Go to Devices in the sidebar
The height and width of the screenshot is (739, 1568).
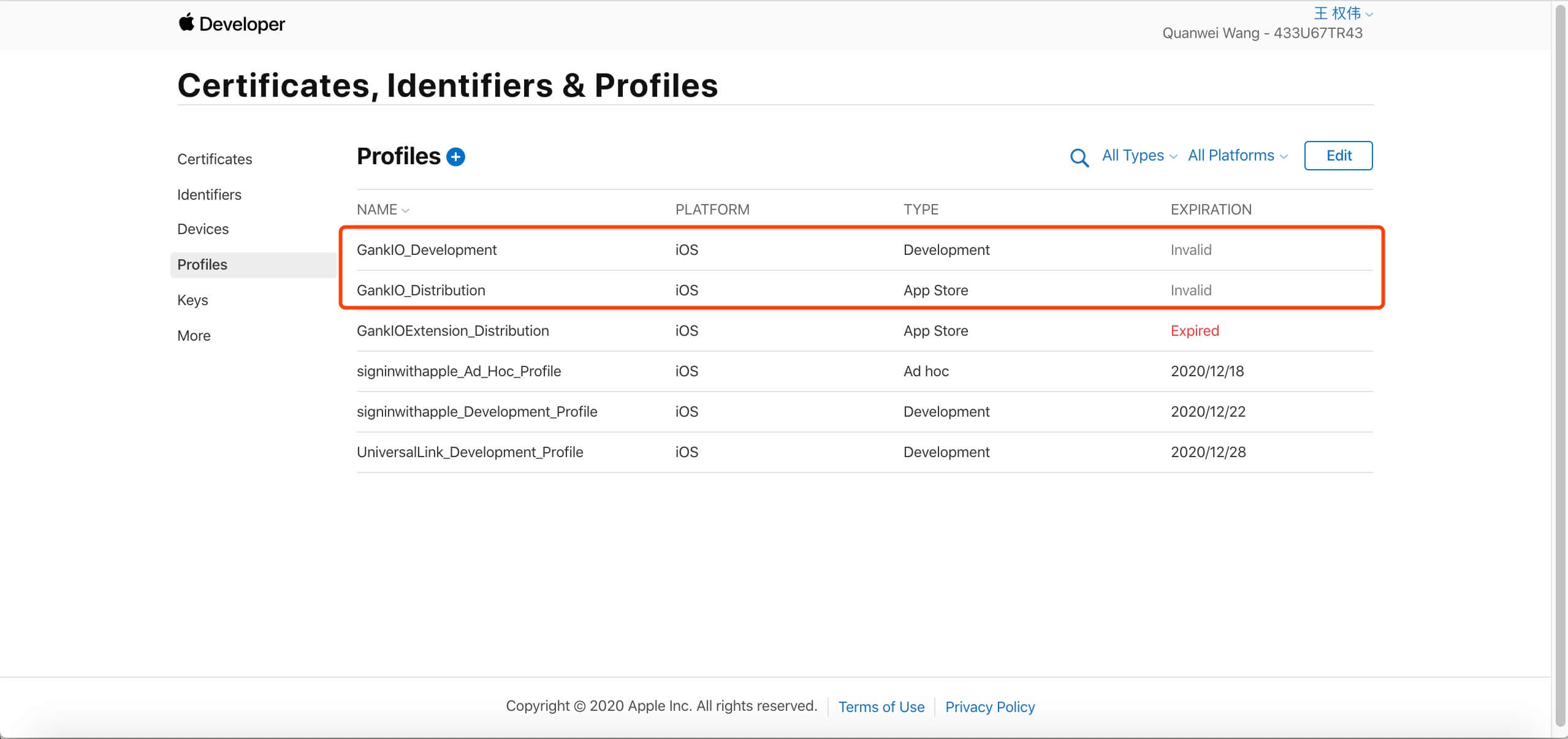click(x=203, y=229)
